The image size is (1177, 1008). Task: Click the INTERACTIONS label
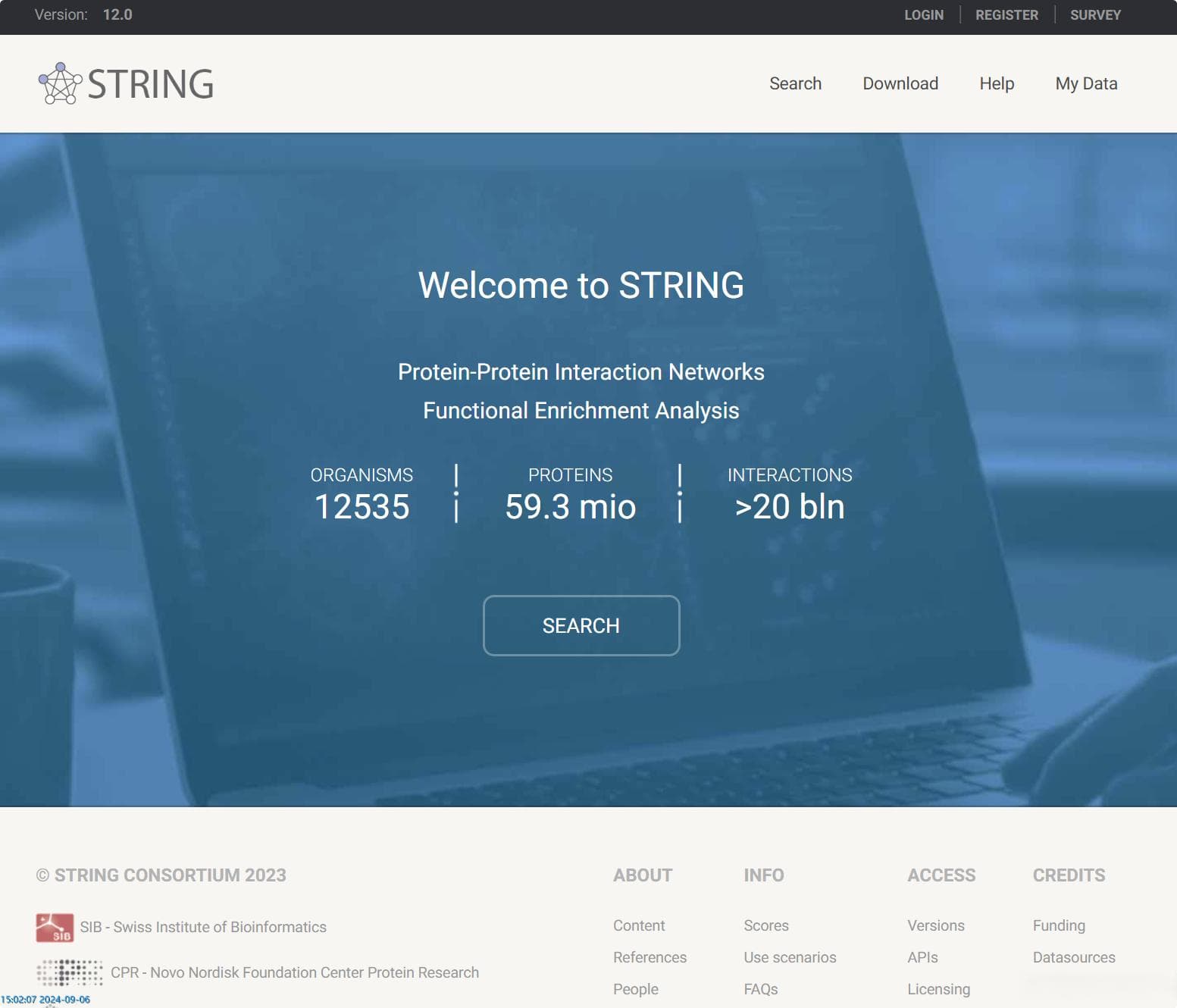coord(790,475)
